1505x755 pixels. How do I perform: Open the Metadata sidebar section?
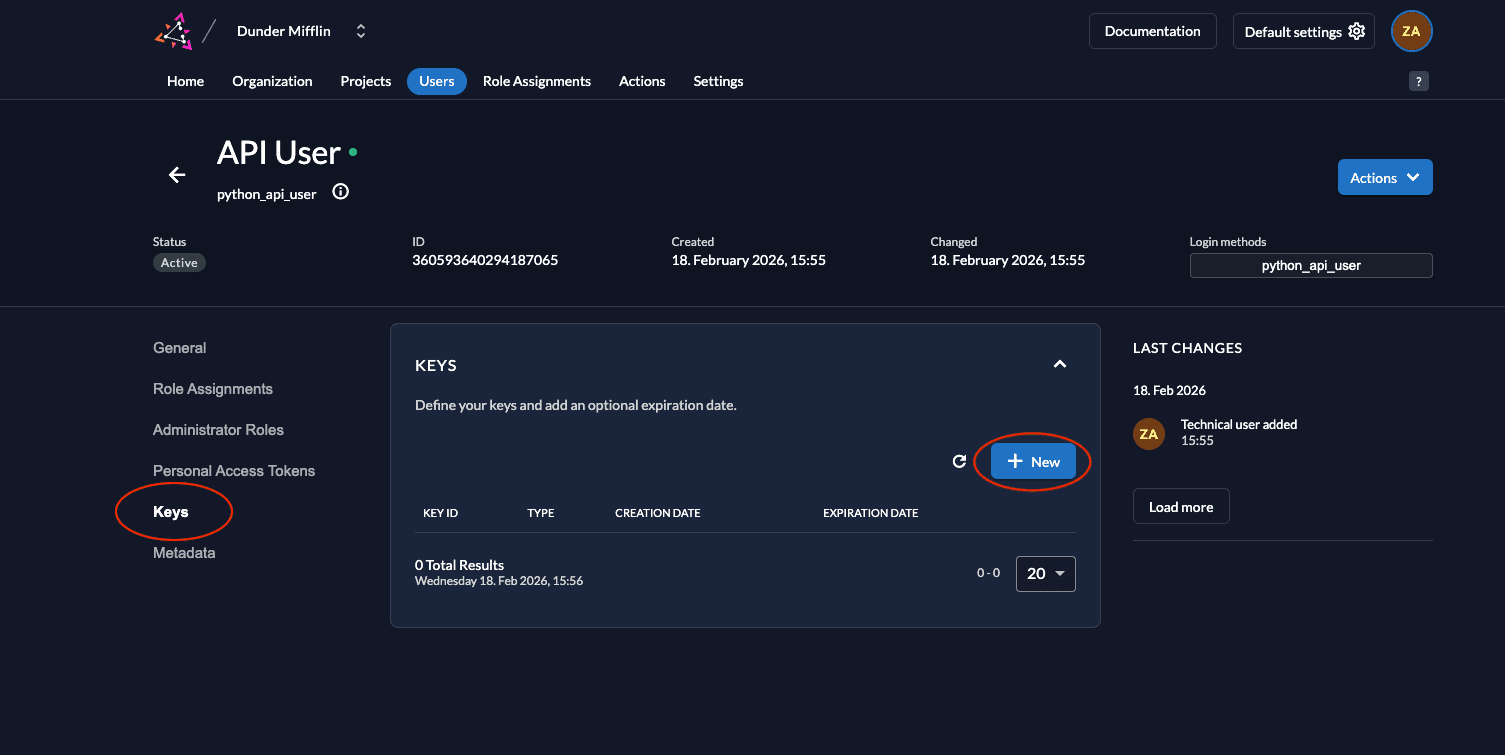(184, 552)
